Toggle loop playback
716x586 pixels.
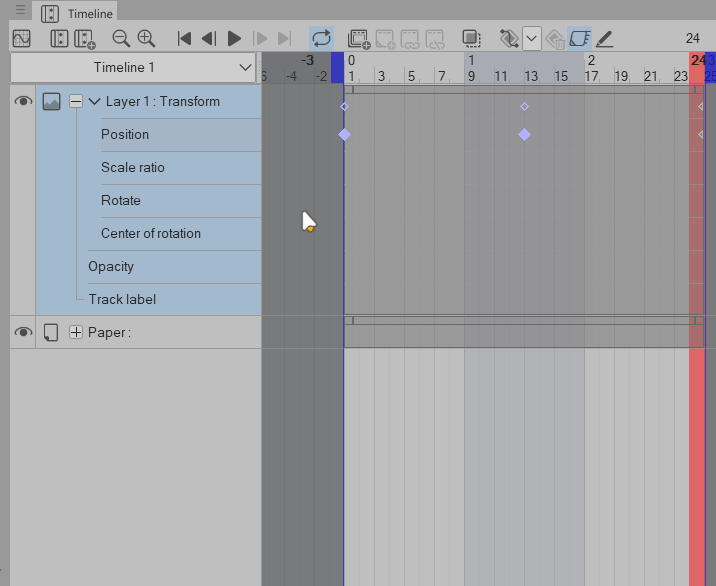click(x=321, y=39)
